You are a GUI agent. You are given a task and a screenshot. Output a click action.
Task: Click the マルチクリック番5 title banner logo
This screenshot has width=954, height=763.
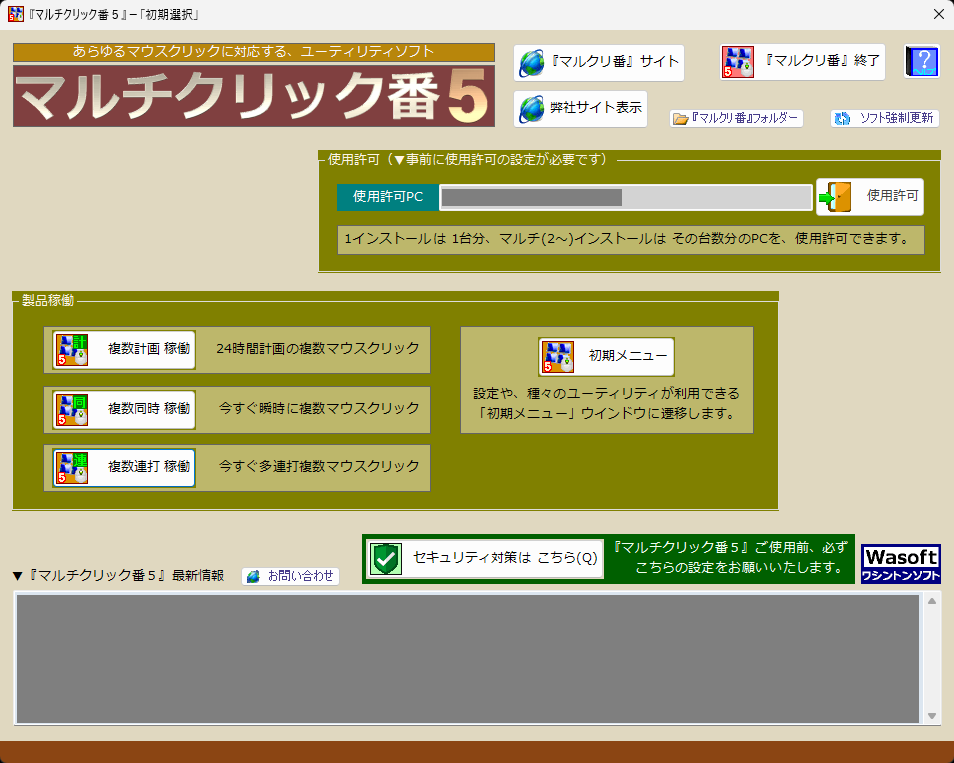pyautogui.click(x=254, y=96)
